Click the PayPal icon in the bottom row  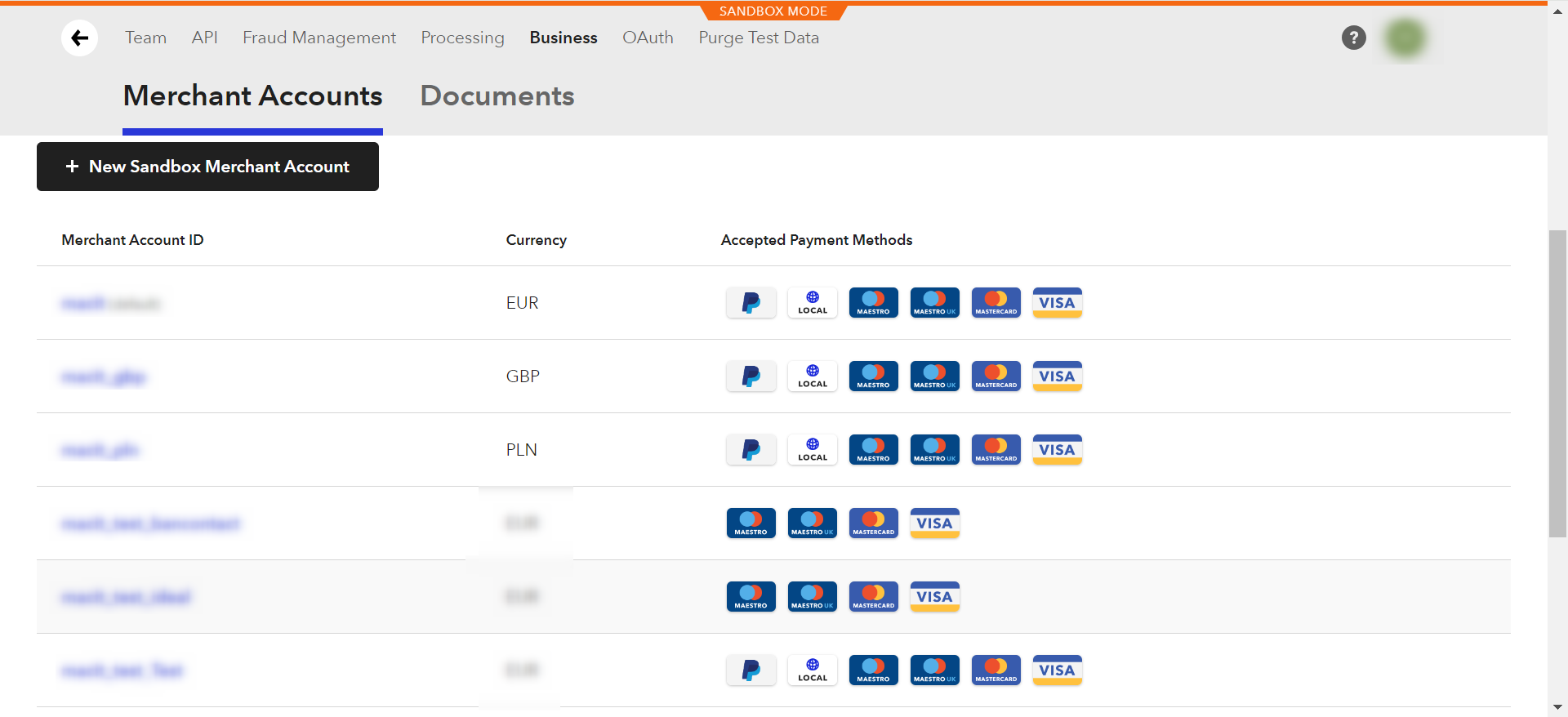(x=751, y=670)
